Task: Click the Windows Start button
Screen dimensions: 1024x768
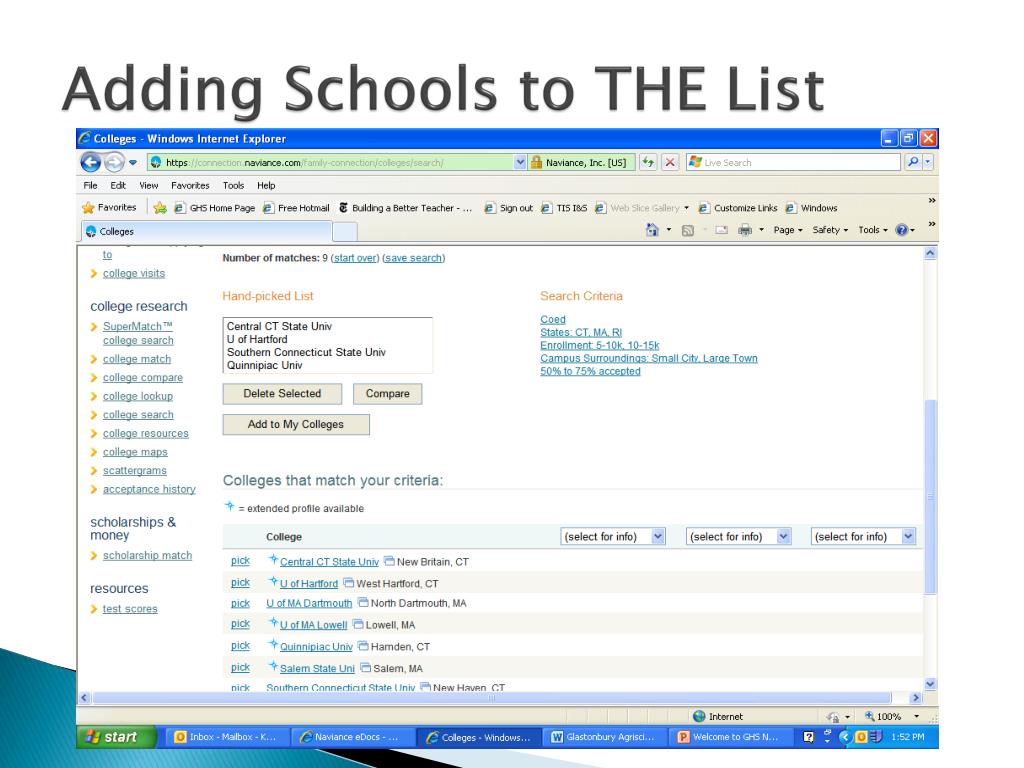Action: point(118,737)
